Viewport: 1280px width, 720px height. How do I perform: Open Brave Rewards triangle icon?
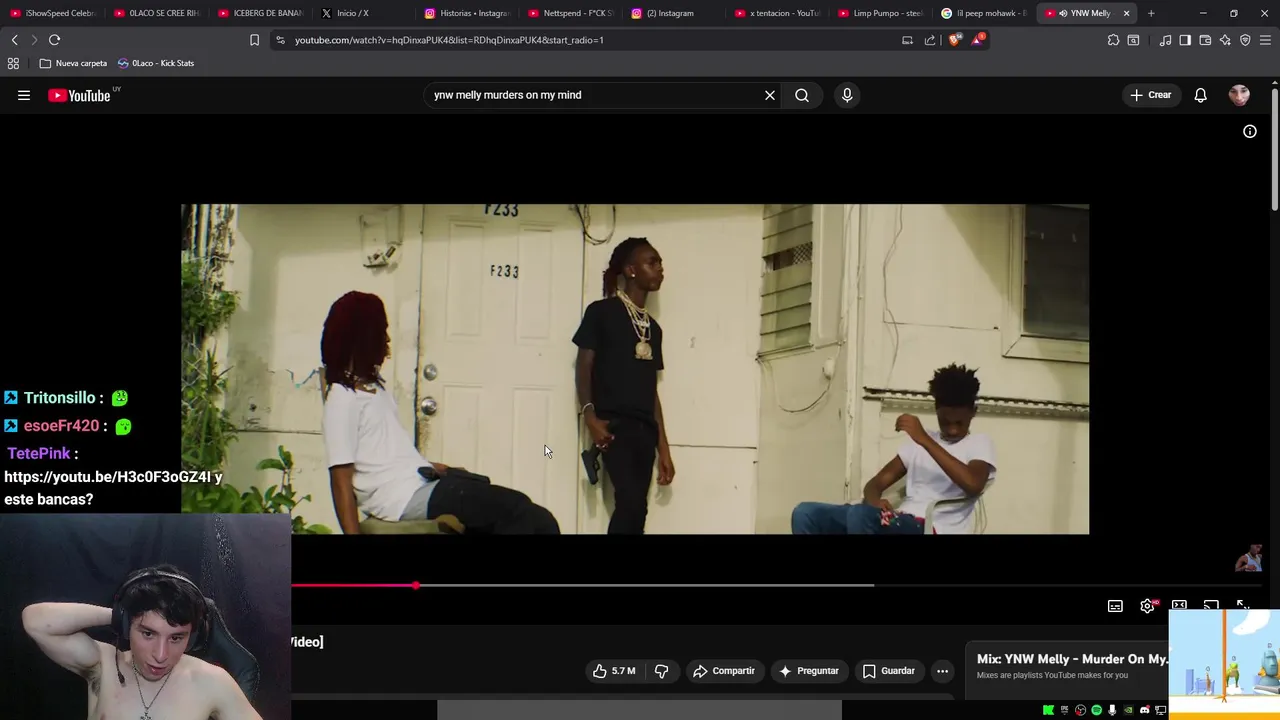(977, 40)
